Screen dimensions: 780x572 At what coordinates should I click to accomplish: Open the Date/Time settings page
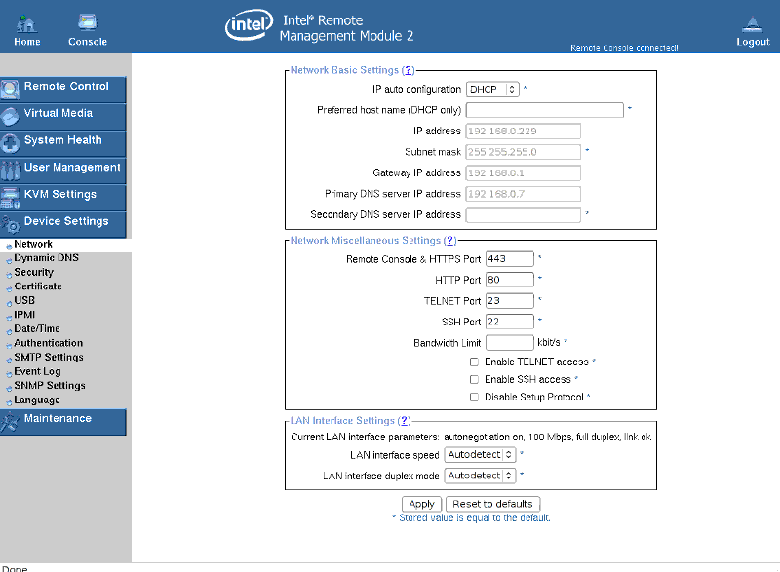point(37,328)
